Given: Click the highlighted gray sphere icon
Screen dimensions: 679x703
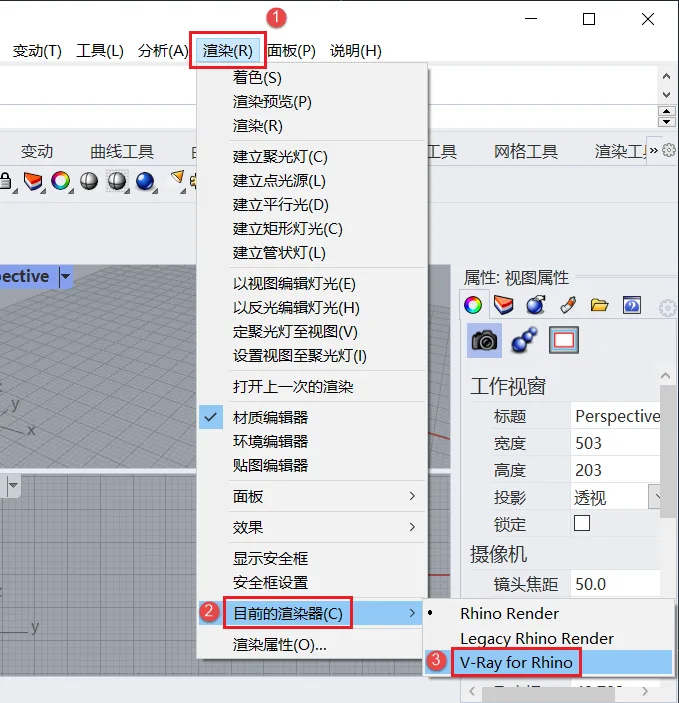Looking at the screenshot, I should pos(117,181).
